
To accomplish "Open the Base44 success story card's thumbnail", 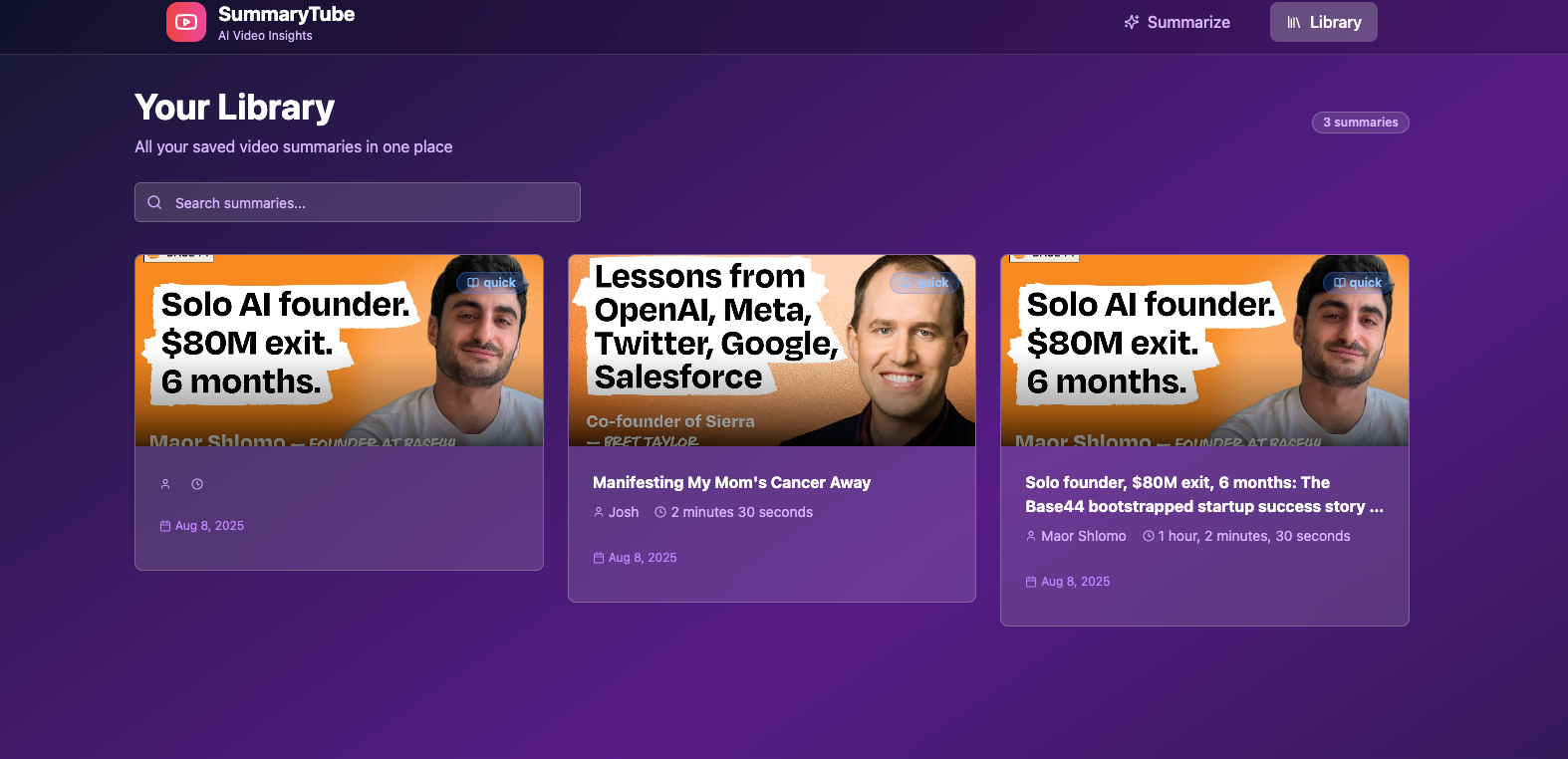I will [1204, 351].
